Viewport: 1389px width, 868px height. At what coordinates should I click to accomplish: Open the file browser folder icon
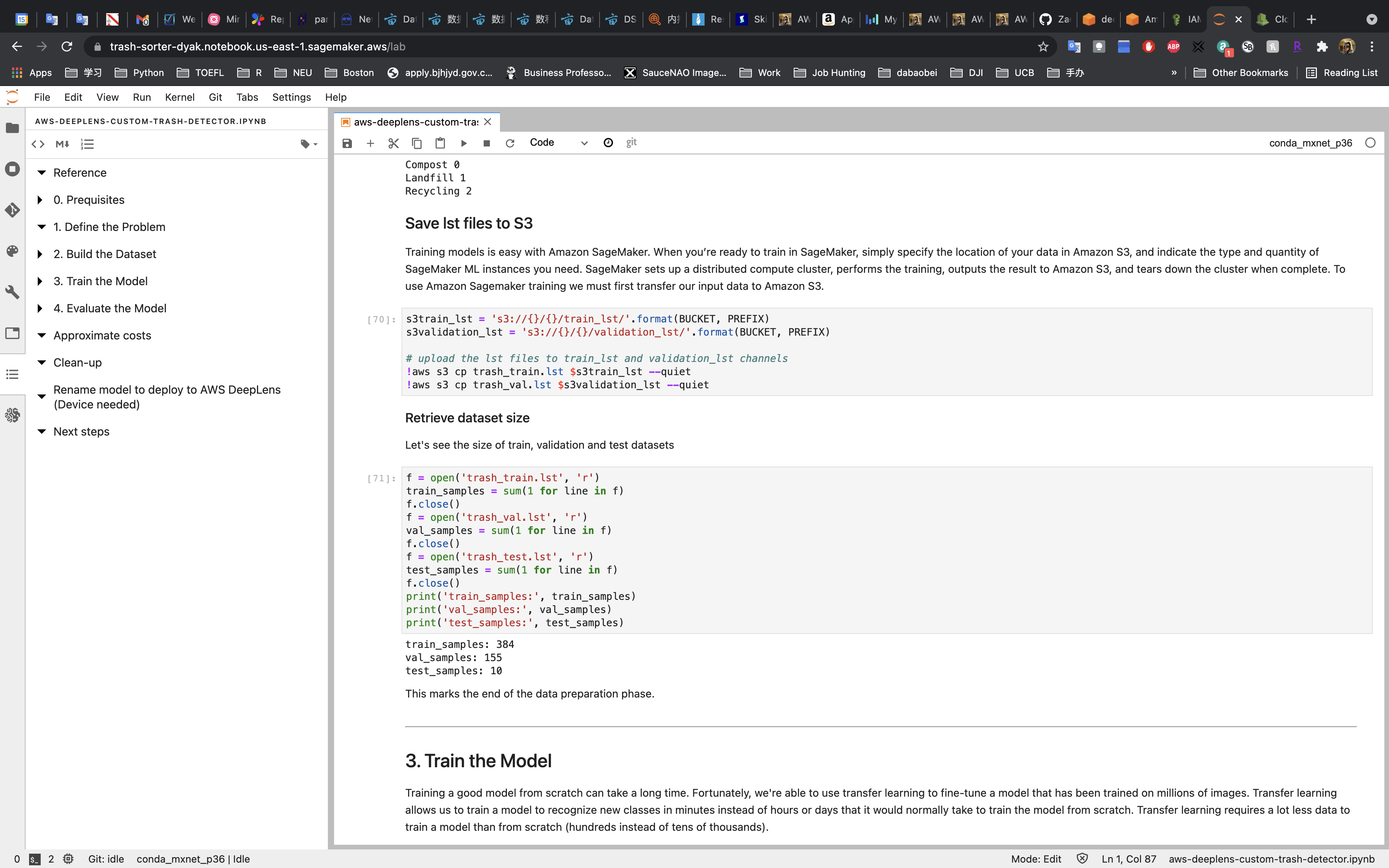point(12,128)
